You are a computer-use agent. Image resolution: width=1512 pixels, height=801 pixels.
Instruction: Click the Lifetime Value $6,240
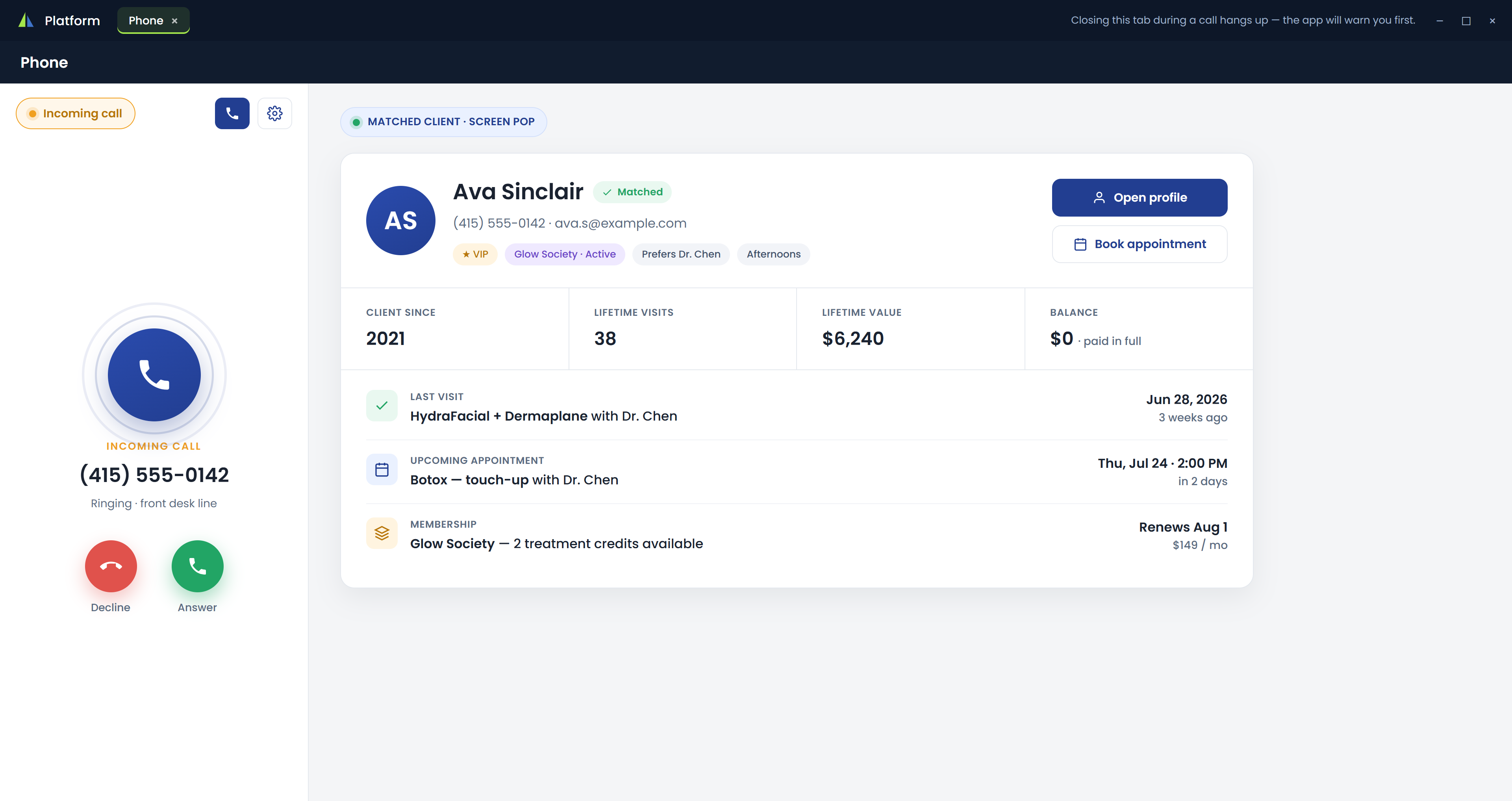(853, 339)
